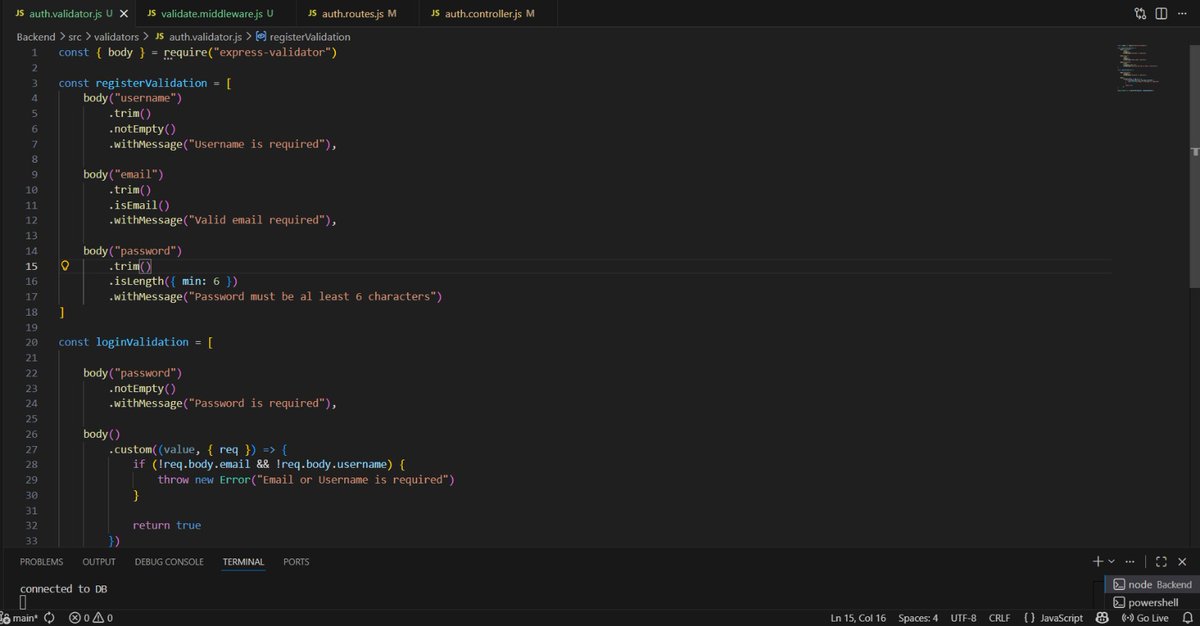
Task: Click return true on line 32
Action: point(167,525)
